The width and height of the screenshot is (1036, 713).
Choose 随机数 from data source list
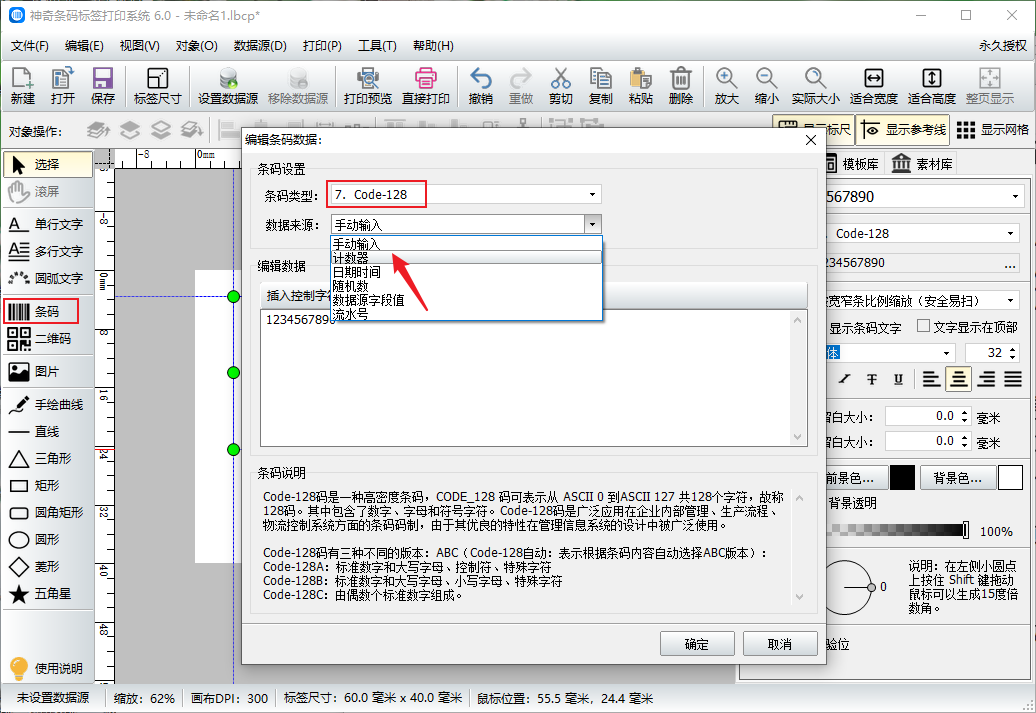point(466,285)
